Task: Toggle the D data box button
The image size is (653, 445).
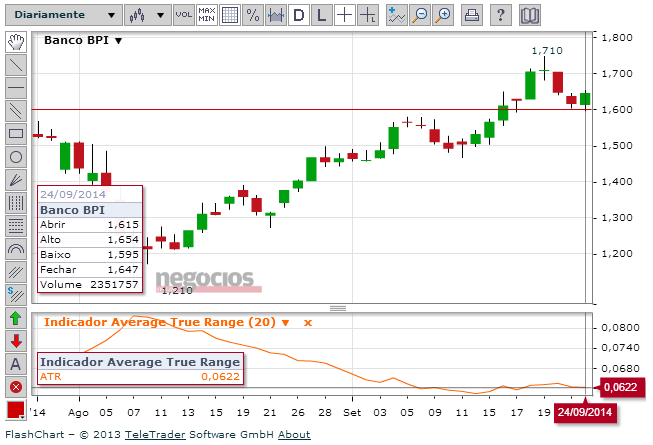Action: 299,15
